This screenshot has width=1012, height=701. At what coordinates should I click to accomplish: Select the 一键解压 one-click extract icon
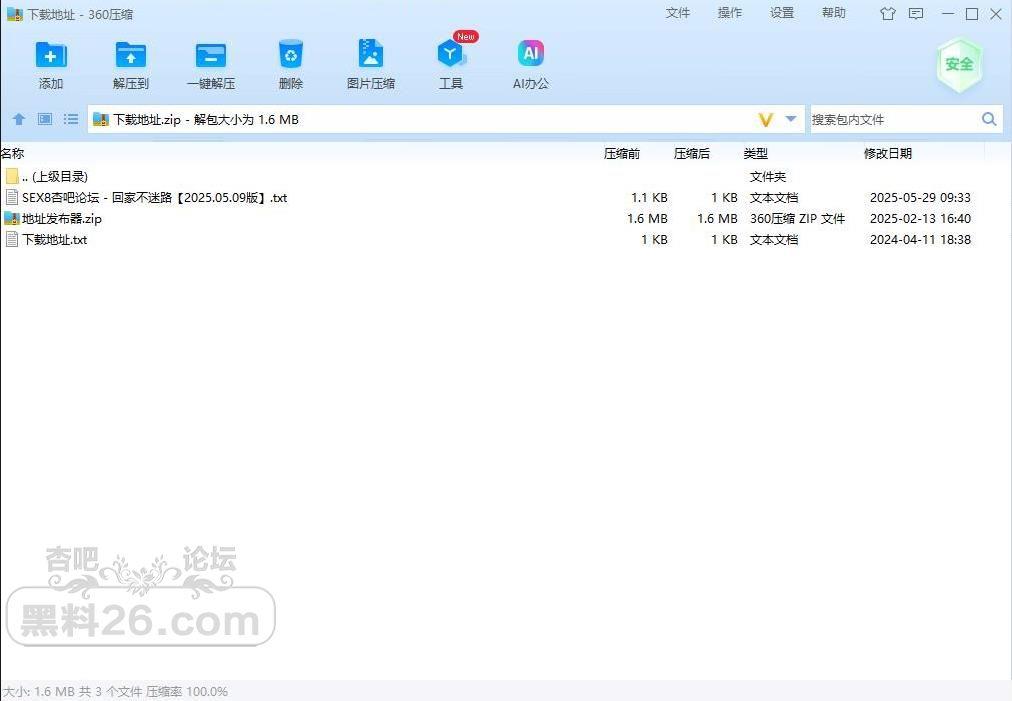[x=211, y=56]
